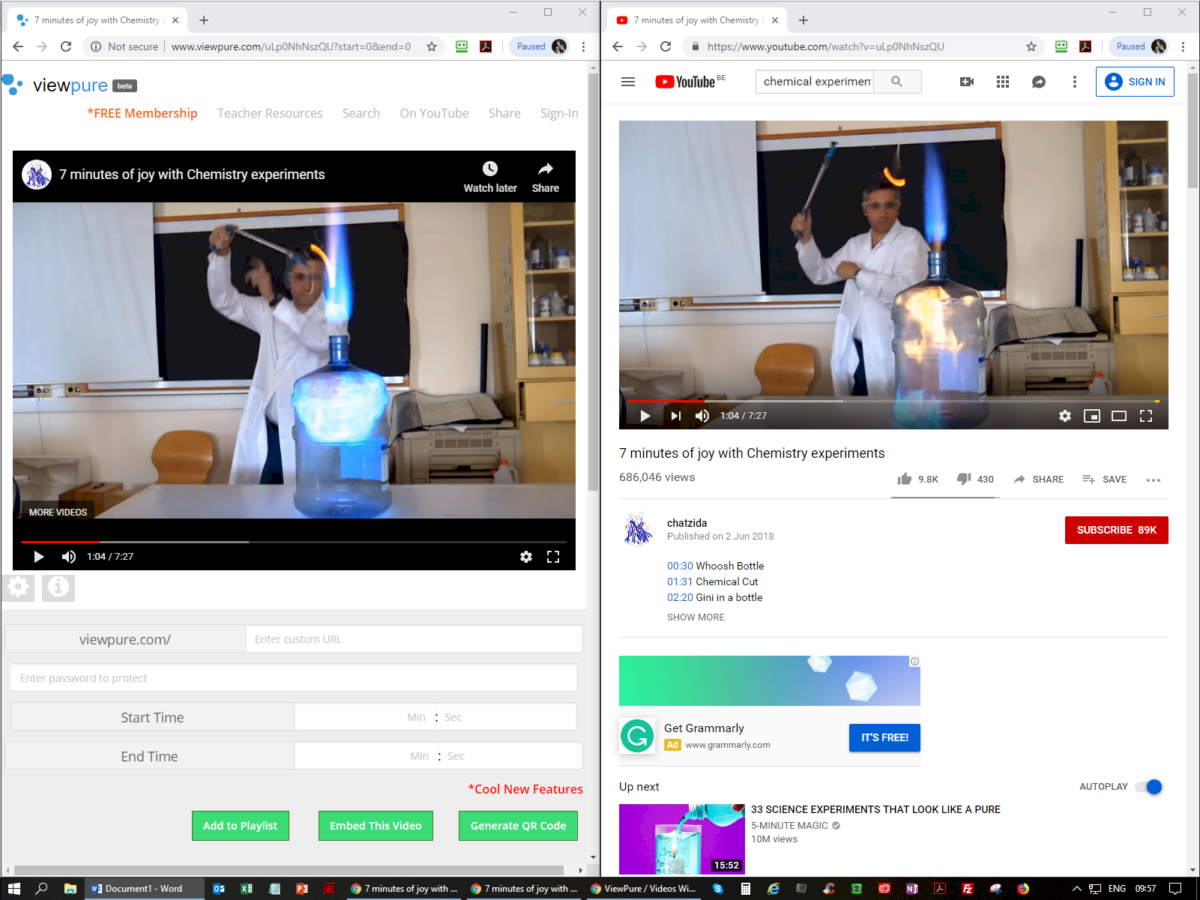Expand the description with SHOW MORE
The width and height of the screenshot is (1200, 900).
696,617
